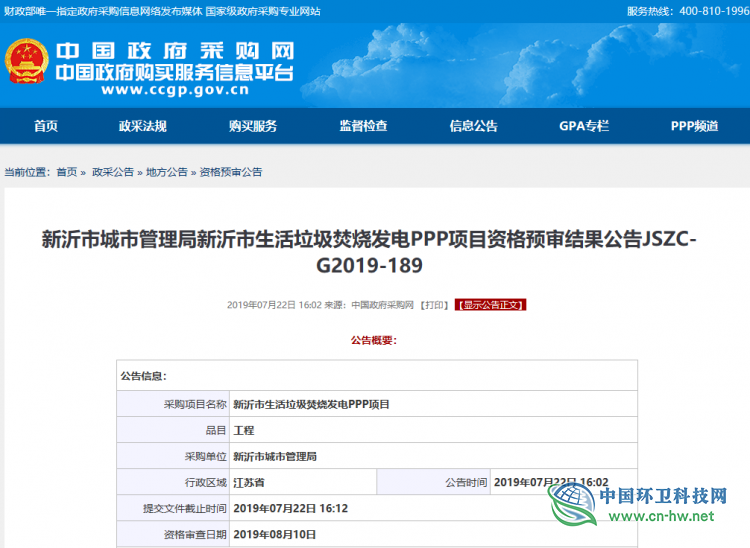Open the GPA专栏 navigation item
The image size is (750, 548).
pyautogui.click(x=584, y=126)
